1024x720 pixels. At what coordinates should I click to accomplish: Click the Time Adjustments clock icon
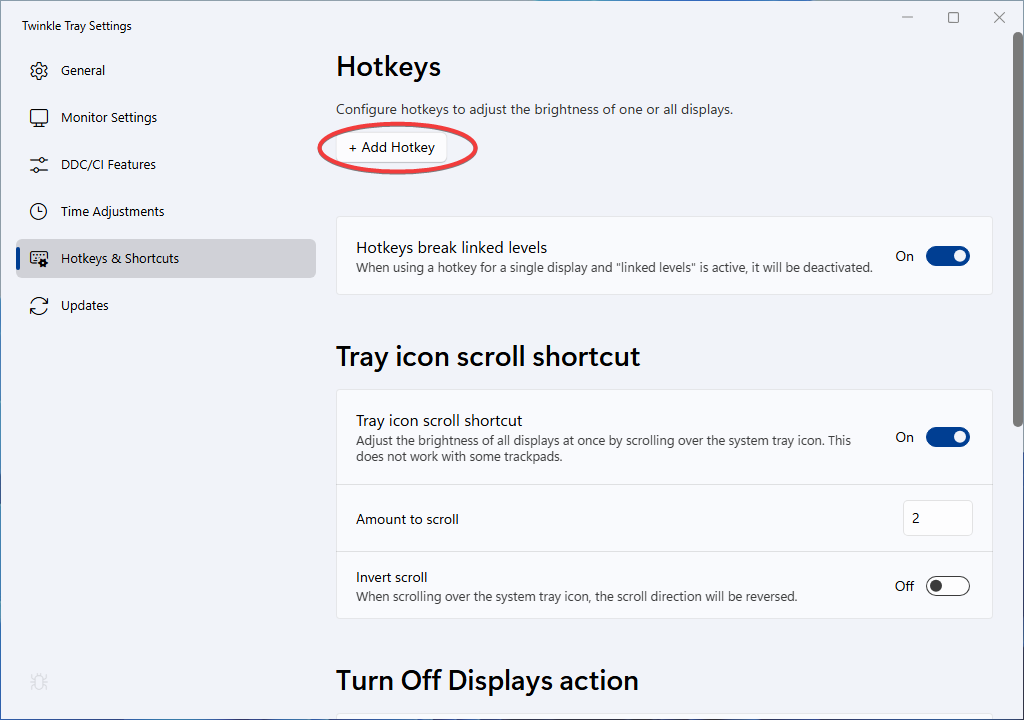(x=39, y=212)
